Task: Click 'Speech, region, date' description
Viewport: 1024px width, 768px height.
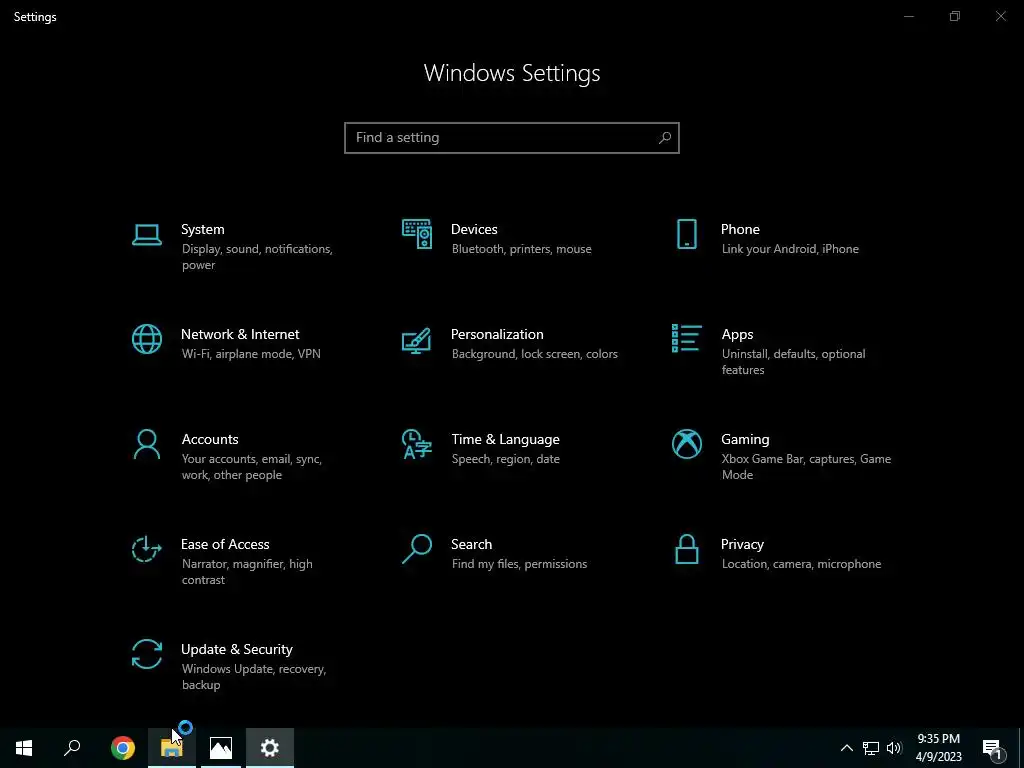Action: coord(505,459)
